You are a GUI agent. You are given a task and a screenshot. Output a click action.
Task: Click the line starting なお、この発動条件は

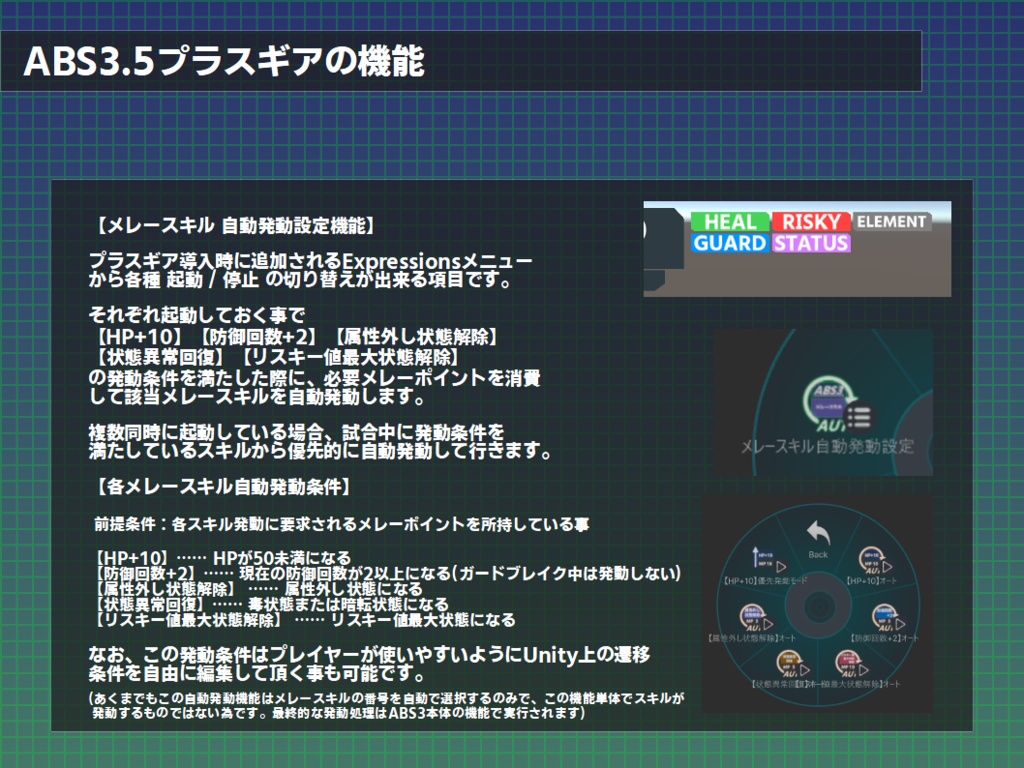[x=369, y=655]
